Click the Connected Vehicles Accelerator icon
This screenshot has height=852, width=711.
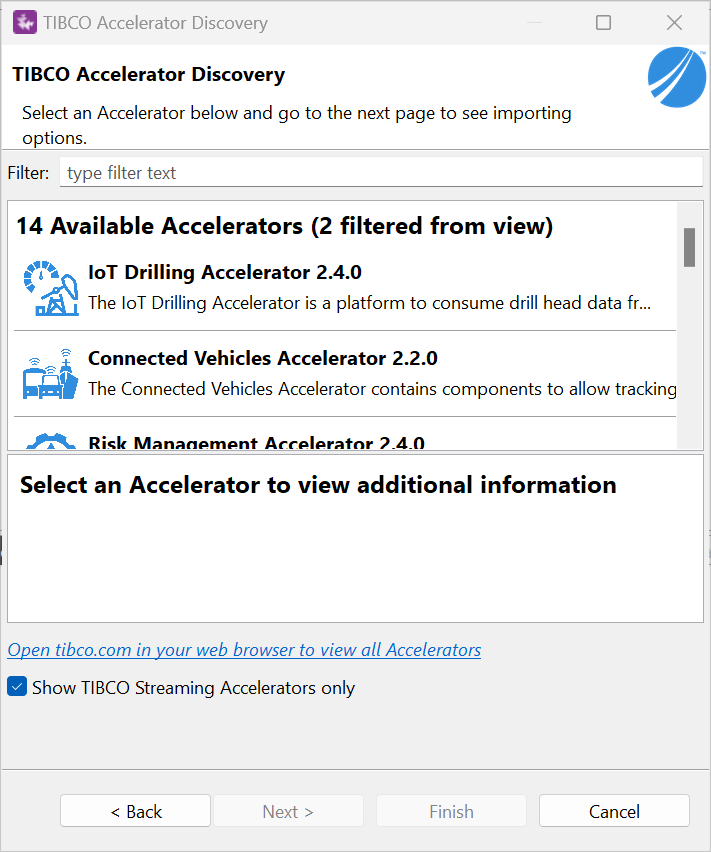pos(50,374)
